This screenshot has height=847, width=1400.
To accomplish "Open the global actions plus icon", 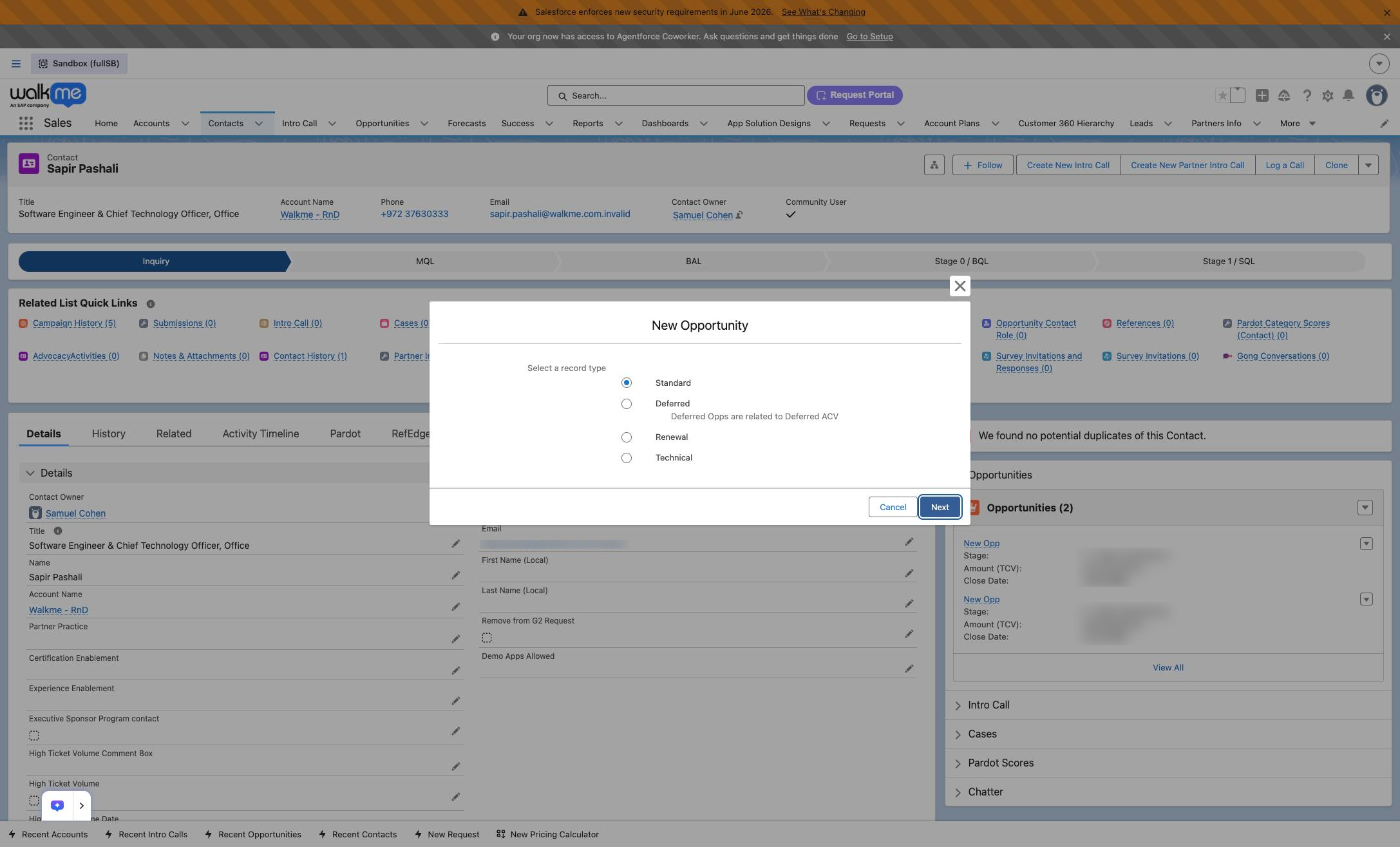I will (1262, 95).
